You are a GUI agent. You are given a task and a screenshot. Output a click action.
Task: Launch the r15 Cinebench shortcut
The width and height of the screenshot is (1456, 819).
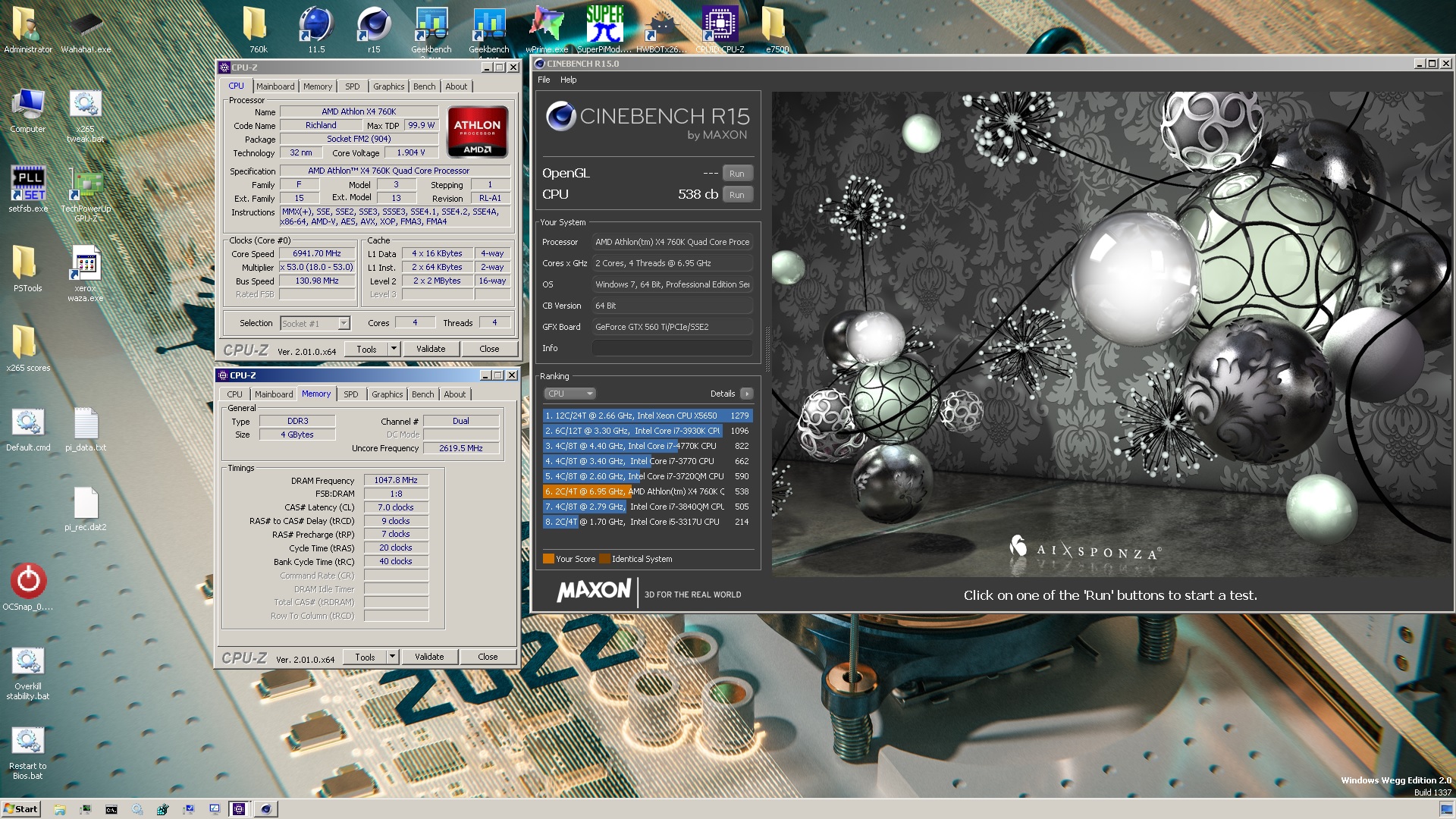374,28
